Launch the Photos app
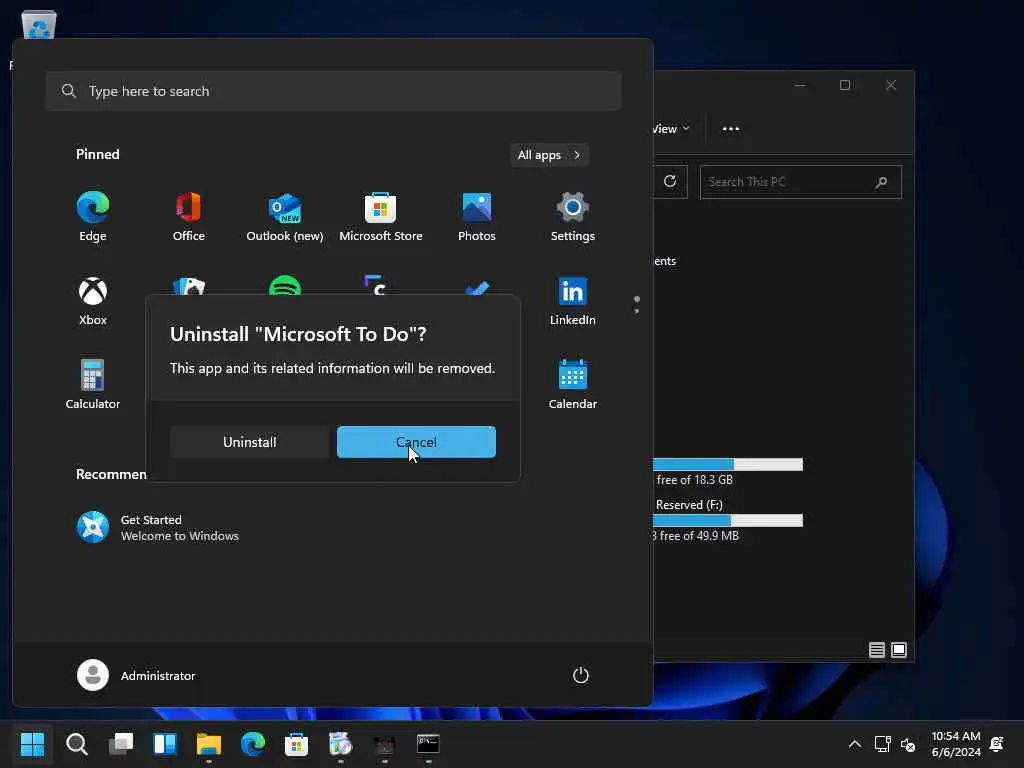This screenshot has height=768, width=1024. (476, 216)
